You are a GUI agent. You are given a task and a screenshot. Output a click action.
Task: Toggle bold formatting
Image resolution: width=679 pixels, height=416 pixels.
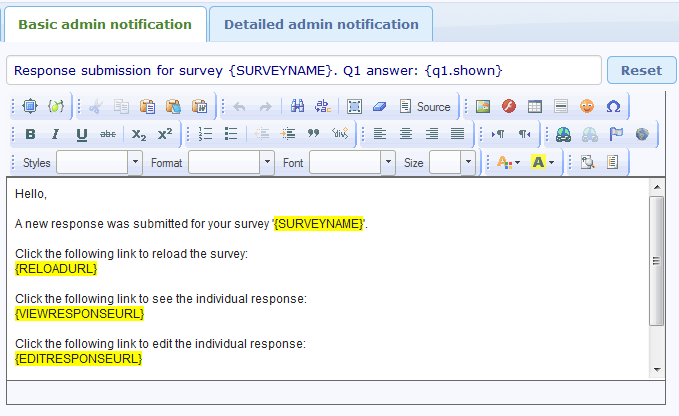tap(30, 134)
